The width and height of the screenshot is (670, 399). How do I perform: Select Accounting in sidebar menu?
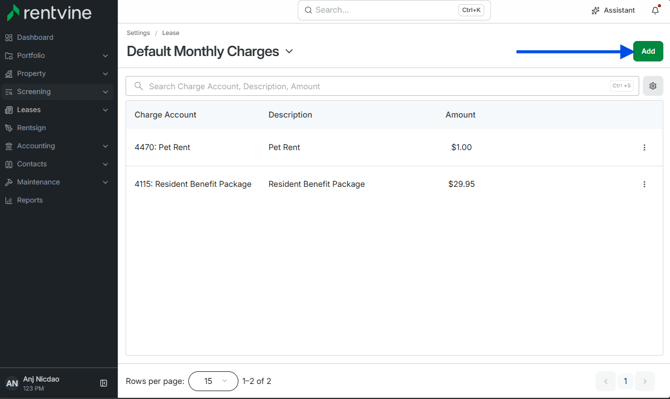[x=36, y=146]
